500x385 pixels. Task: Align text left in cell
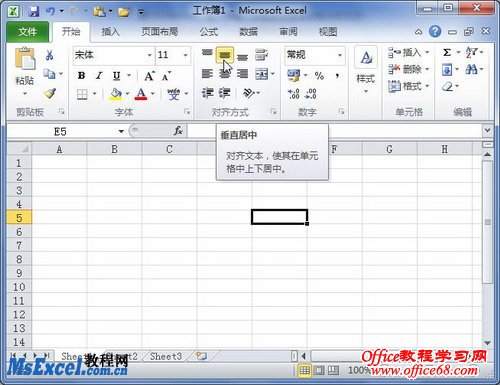(207, 74)
